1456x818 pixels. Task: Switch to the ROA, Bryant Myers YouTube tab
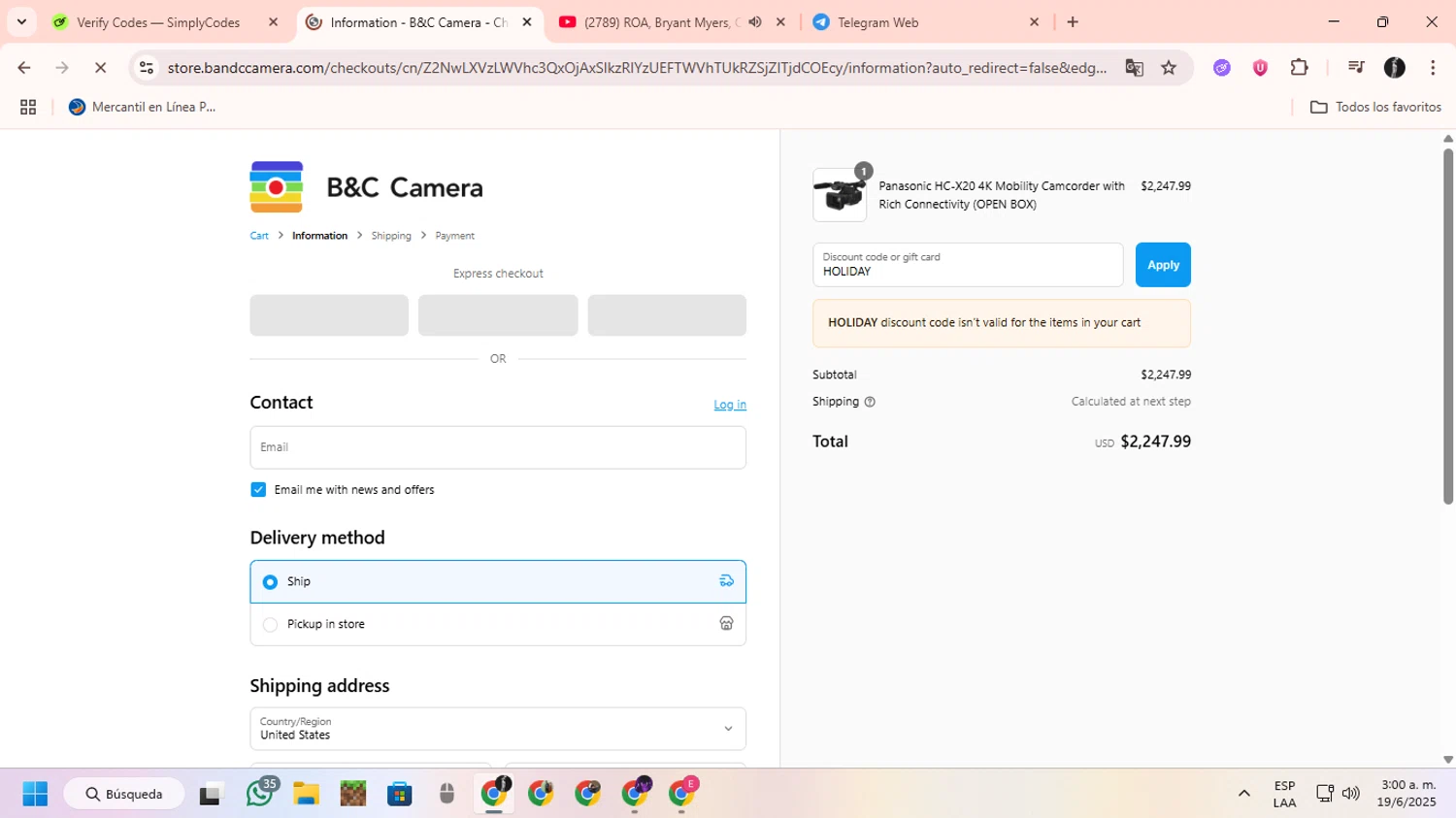(x=673, y=21)
